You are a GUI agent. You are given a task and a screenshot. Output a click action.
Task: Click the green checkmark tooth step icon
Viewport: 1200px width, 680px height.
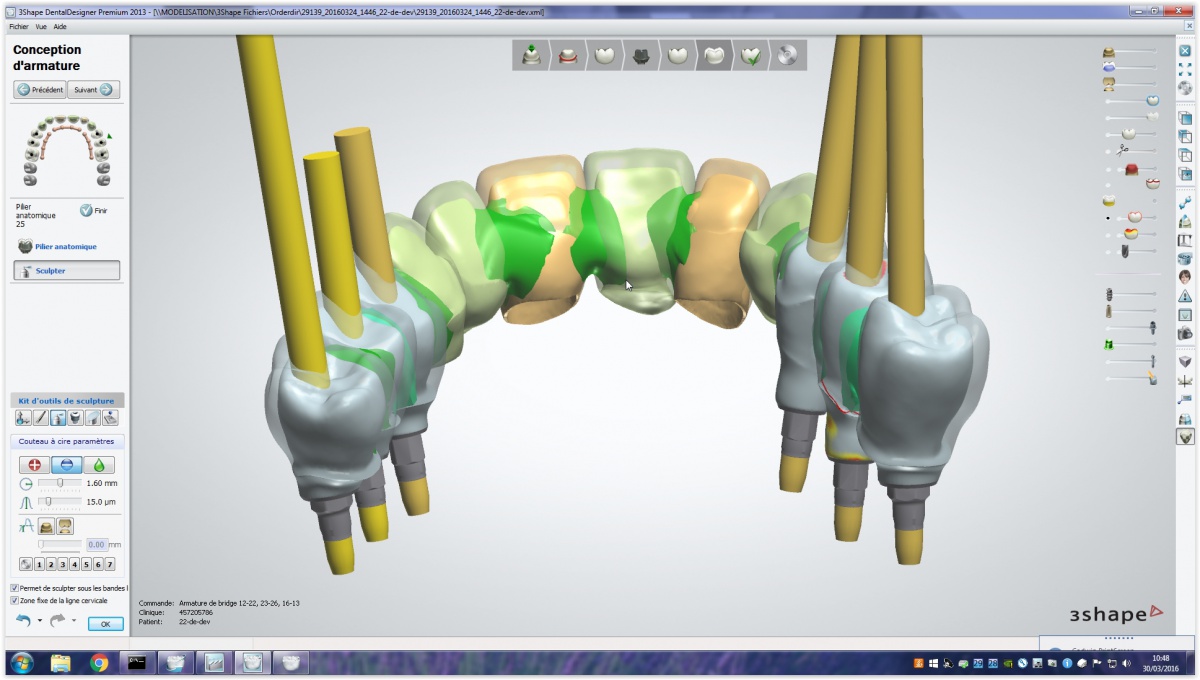tap(749, 56)
